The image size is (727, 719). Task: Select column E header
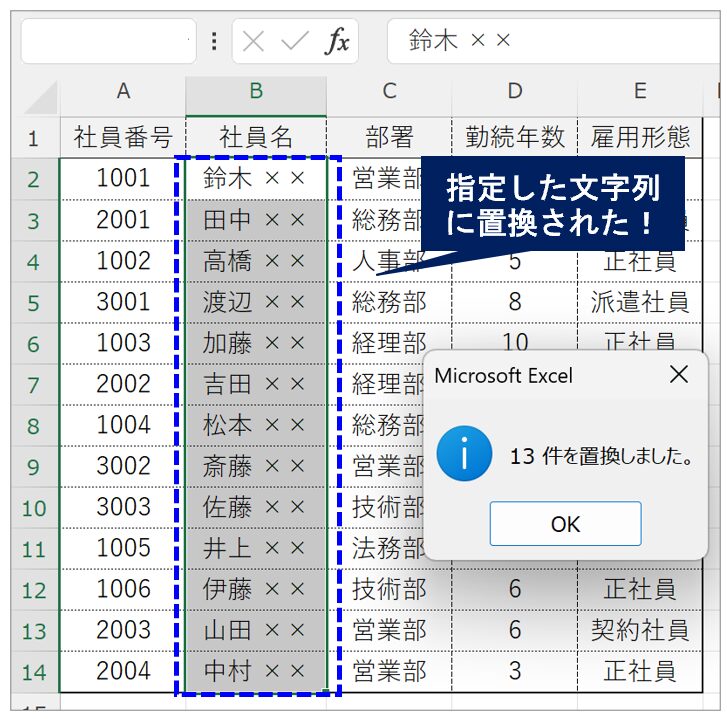640,92
